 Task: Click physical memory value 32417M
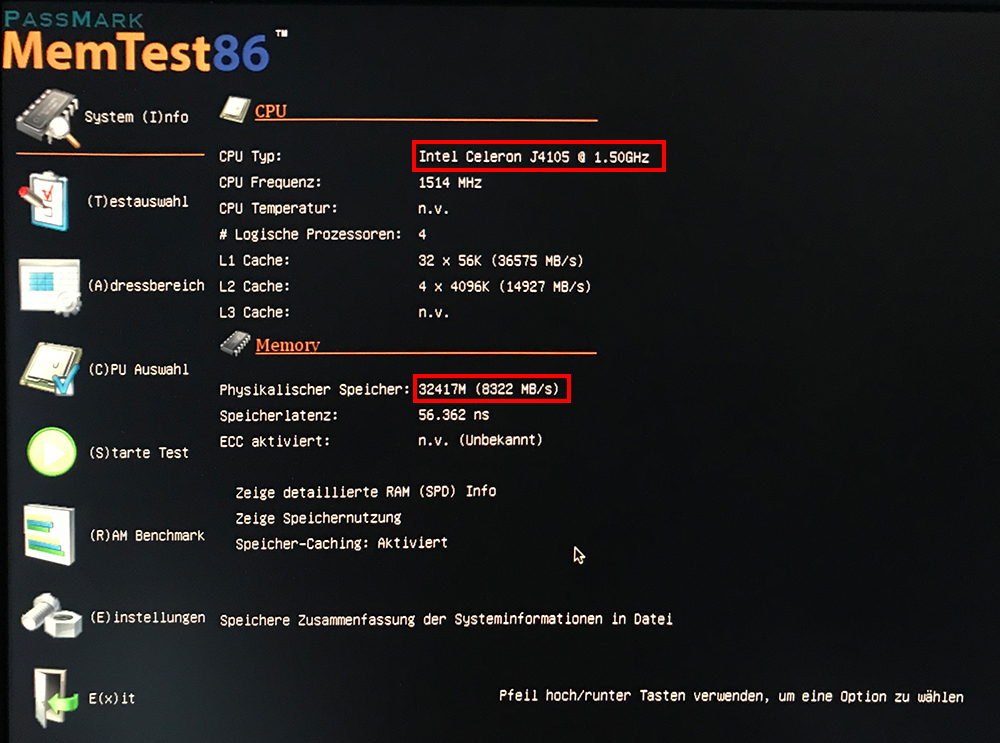tap(489, 389)
